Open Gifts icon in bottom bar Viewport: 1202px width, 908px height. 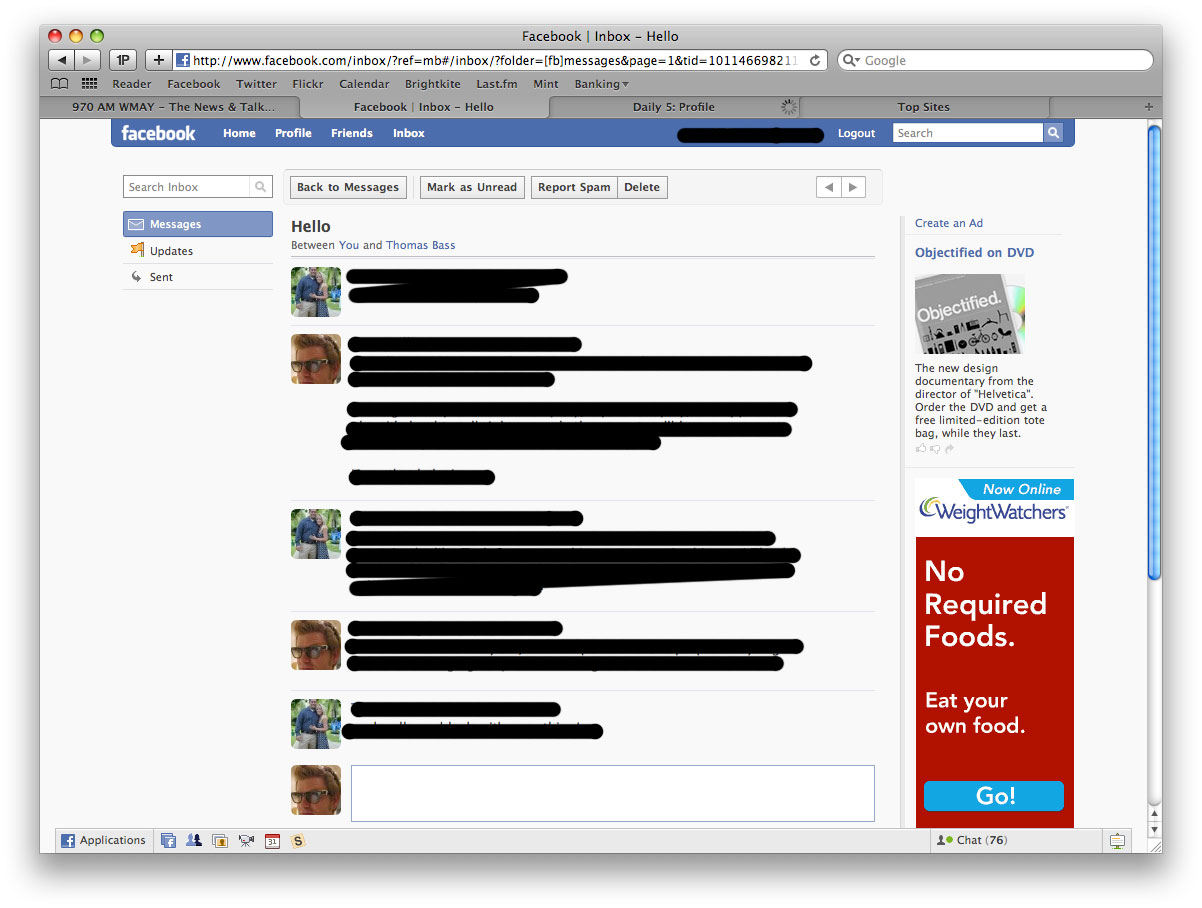pyautogui.click(x=220, y=841)
